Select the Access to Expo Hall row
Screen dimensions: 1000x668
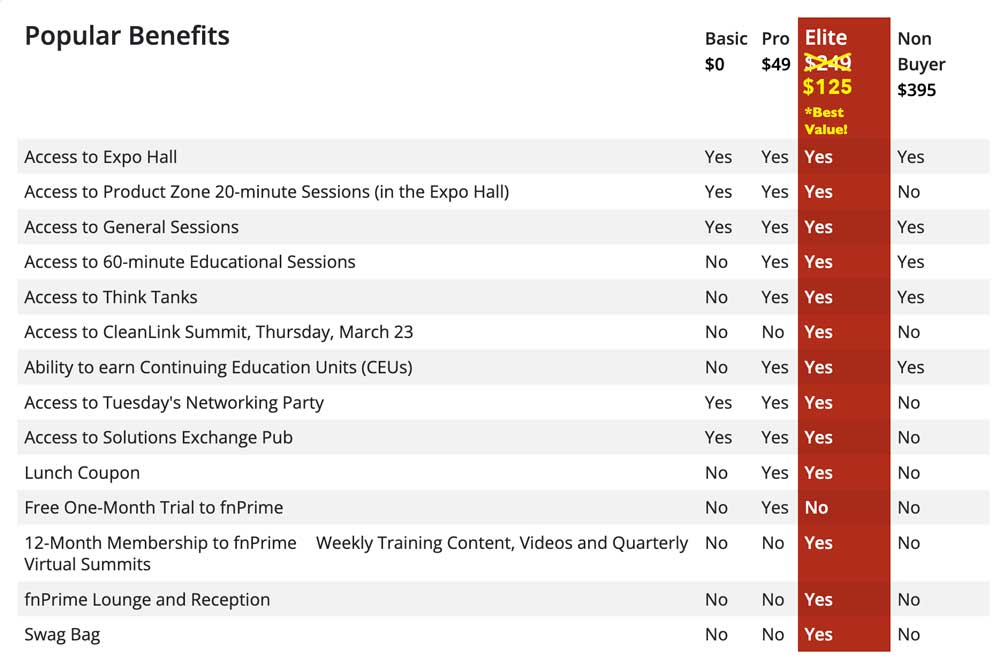click(x=503, y=157)
